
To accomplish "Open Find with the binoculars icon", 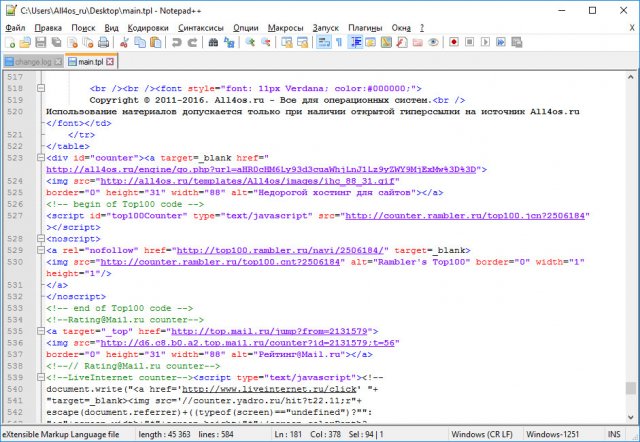I will click(x=213, y=42).
